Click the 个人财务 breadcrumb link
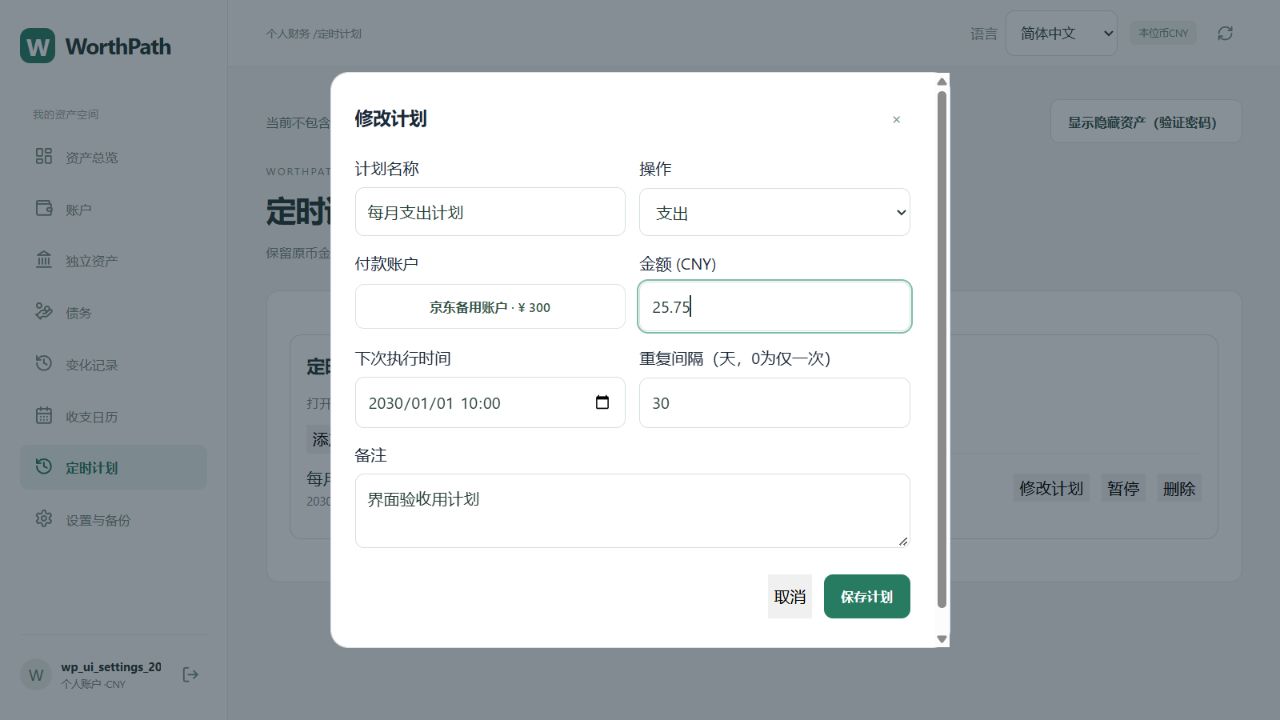1280x720 pixels. tap(288, 34)
